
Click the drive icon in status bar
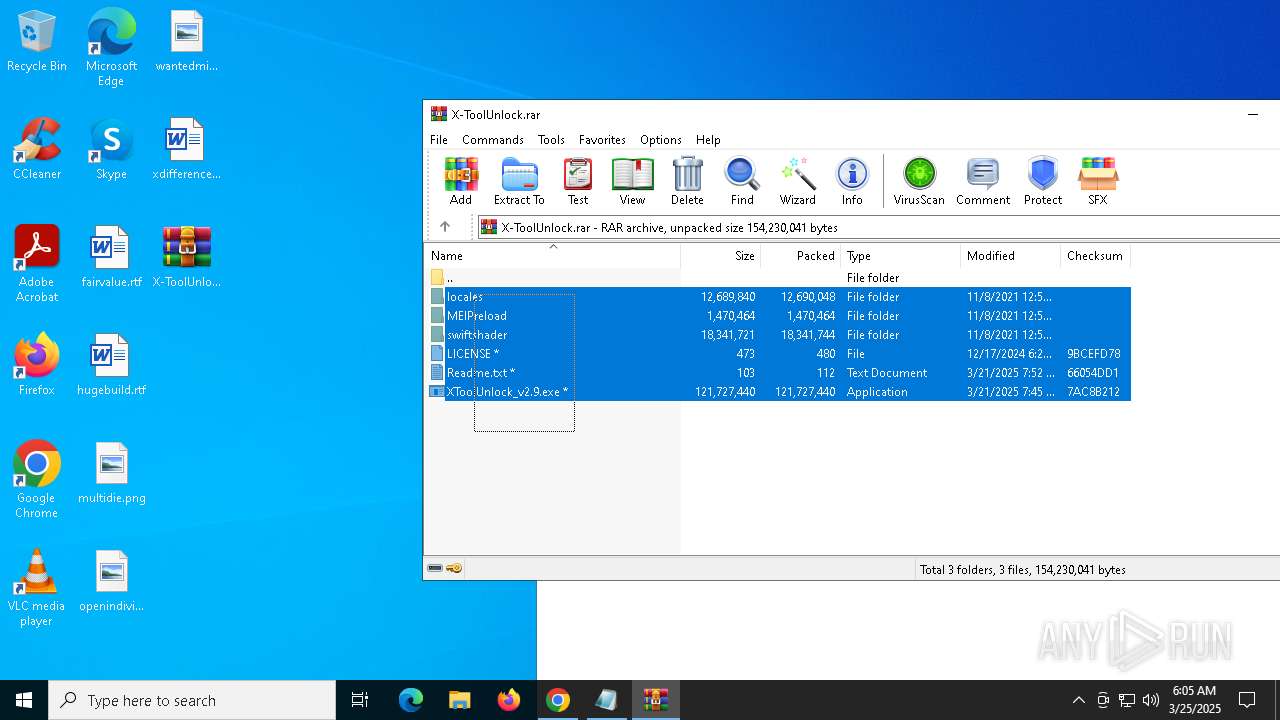pos(435,568)
